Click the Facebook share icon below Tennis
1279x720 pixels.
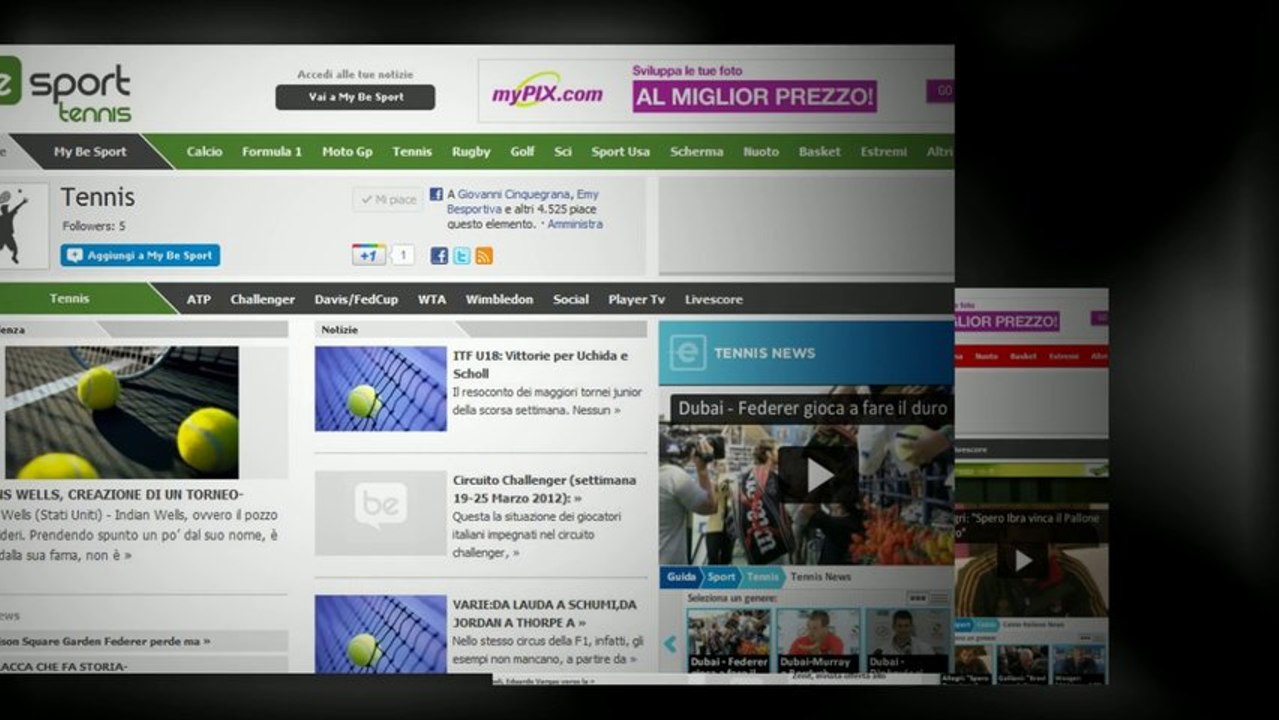point(439,256)
